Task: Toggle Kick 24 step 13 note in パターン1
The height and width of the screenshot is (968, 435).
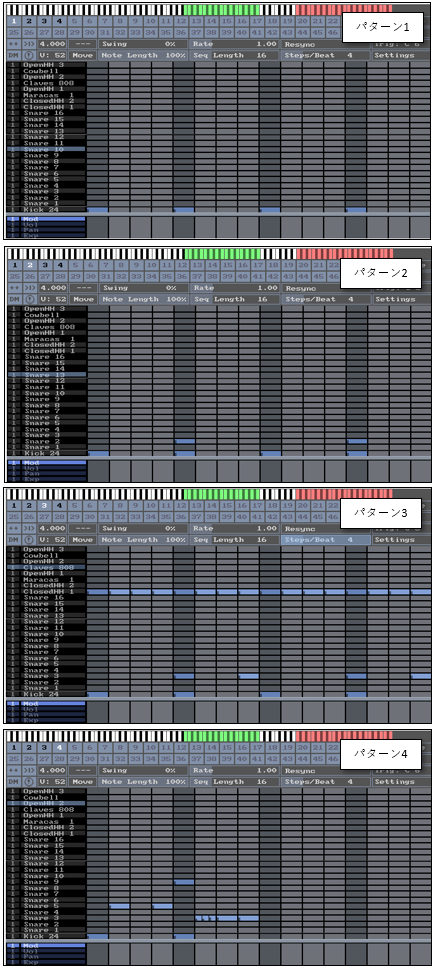Action: (x=356, y=210)
